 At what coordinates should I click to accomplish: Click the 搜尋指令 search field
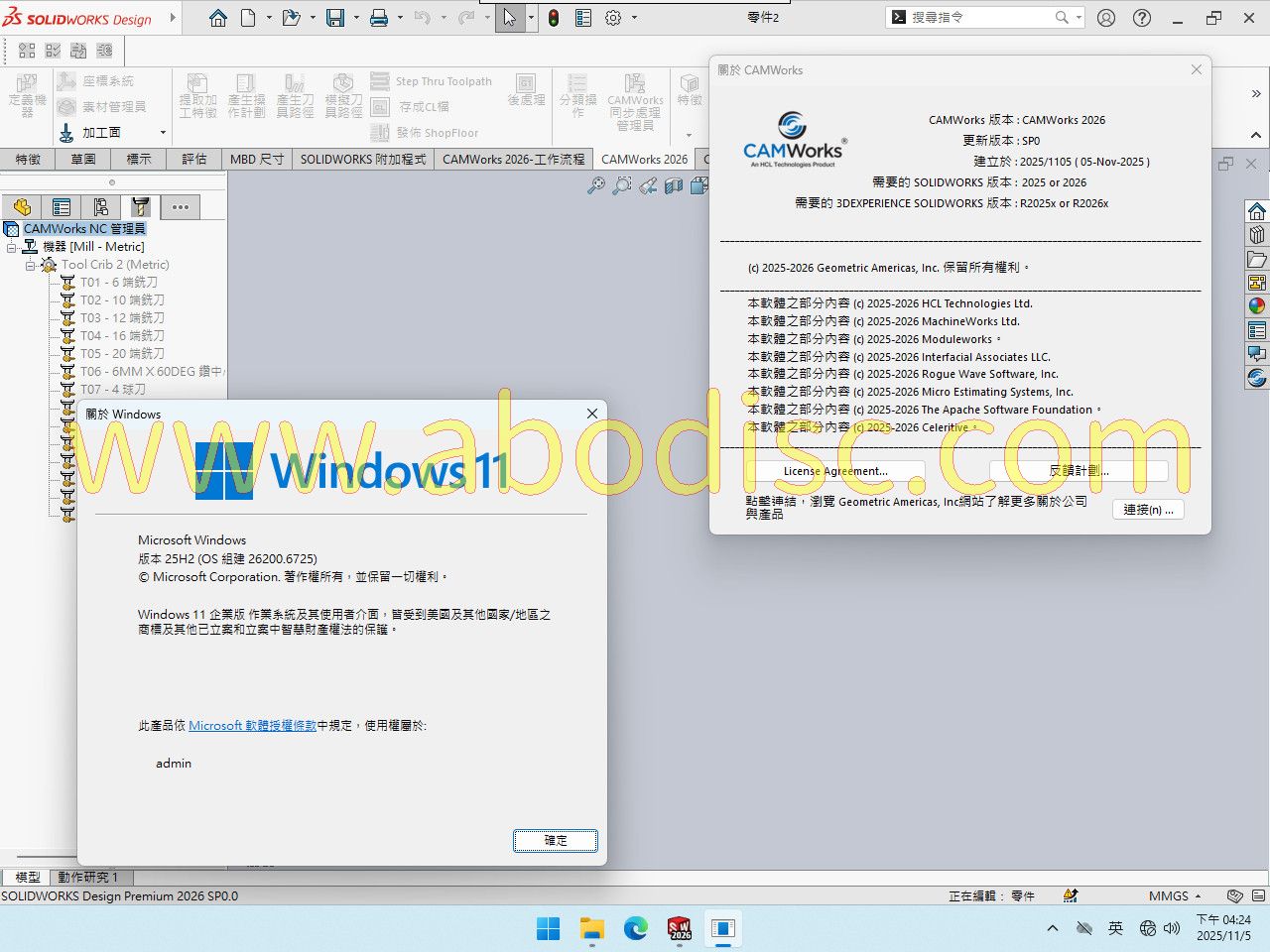pyautogui.click(x=980, y=18)
